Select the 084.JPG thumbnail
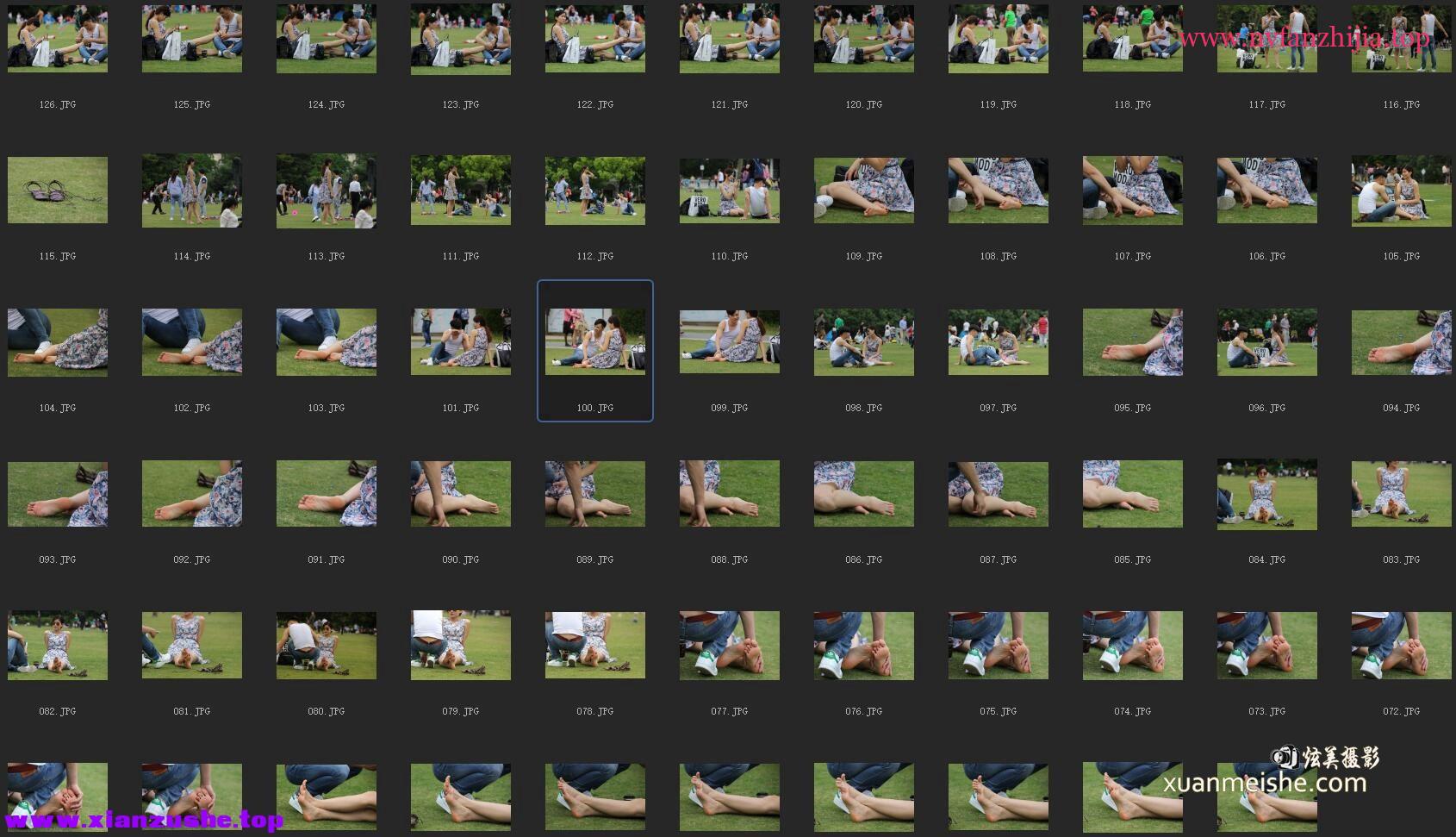Image resolution: width=1456 pixels, height=837 pixels. pyautogui.click(x=1267, y=494)
